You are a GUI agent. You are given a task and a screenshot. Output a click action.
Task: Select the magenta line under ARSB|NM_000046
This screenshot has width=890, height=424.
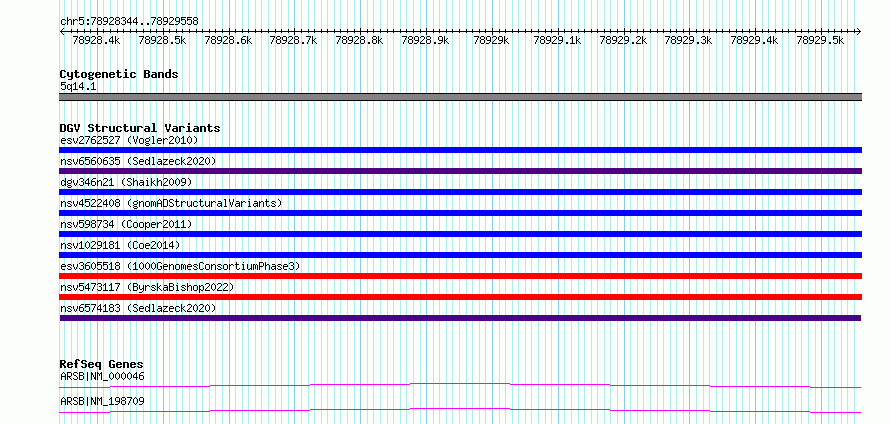point(460,385)
